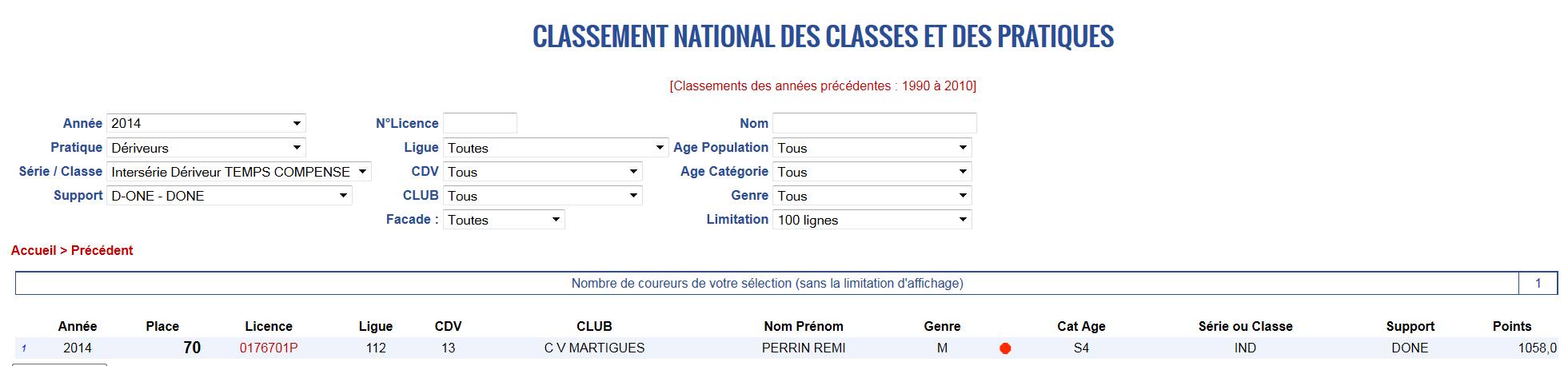Go back via the Précédent link

pyautogui.click(x=102, y=250)
